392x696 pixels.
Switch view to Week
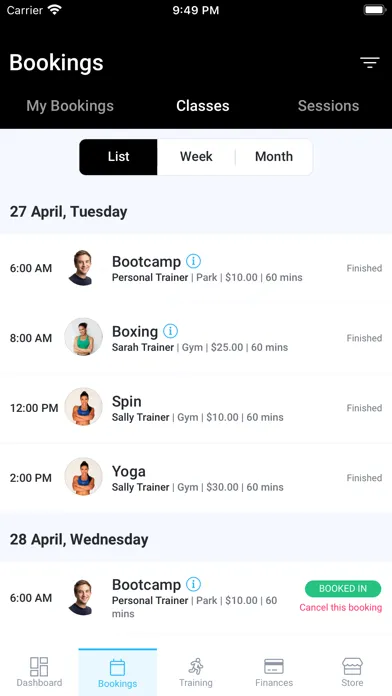(196, 157)
